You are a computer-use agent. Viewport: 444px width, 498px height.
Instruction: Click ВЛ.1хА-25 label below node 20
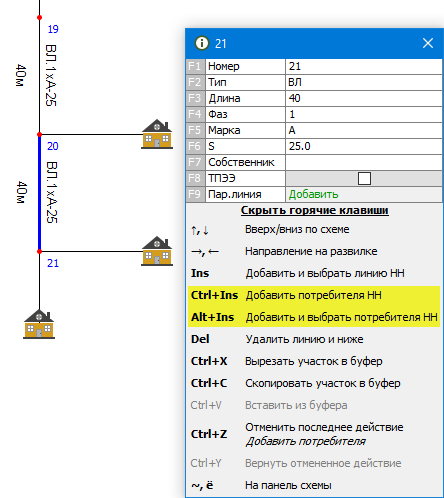coord(52,192)
